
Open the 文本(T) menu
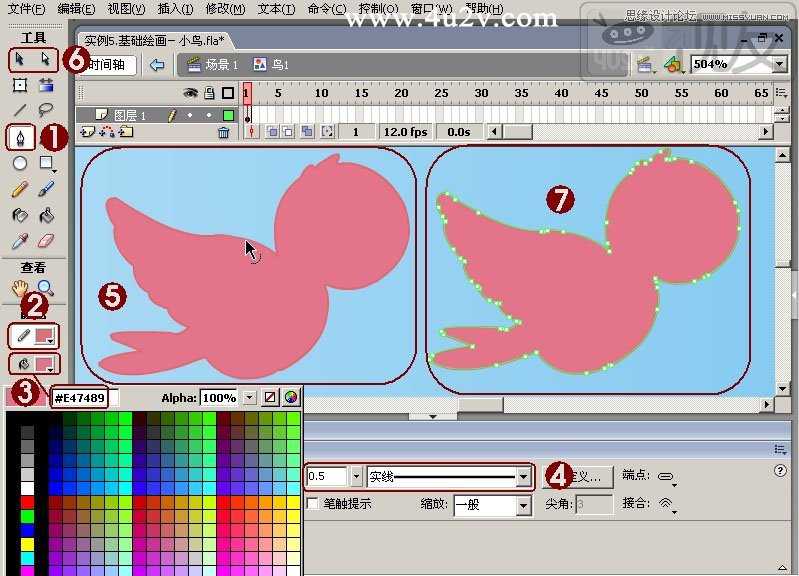276,9
